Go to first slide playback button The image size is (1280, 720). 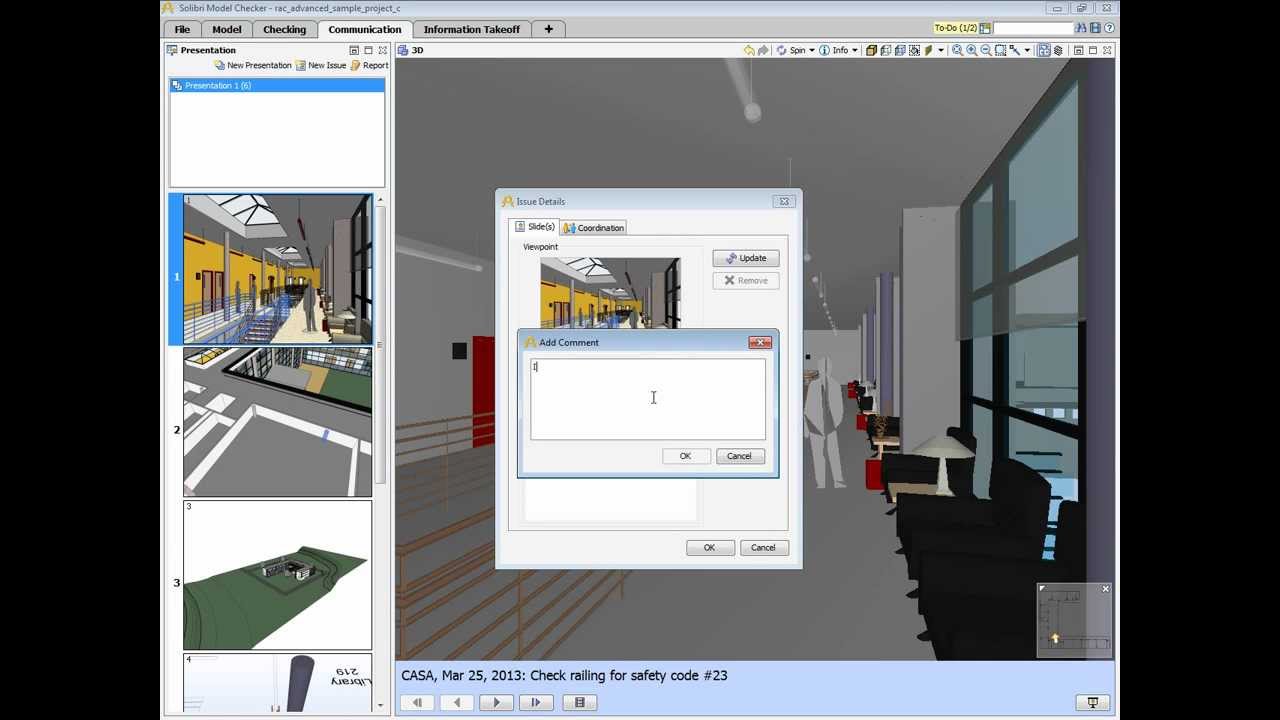click(417, 703)
